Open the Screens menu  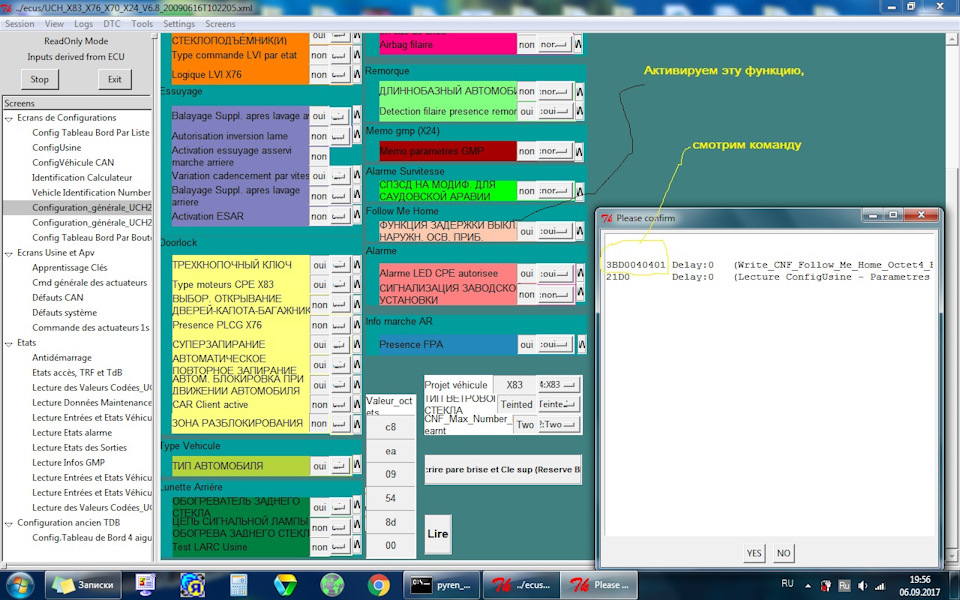click(220, 24)
